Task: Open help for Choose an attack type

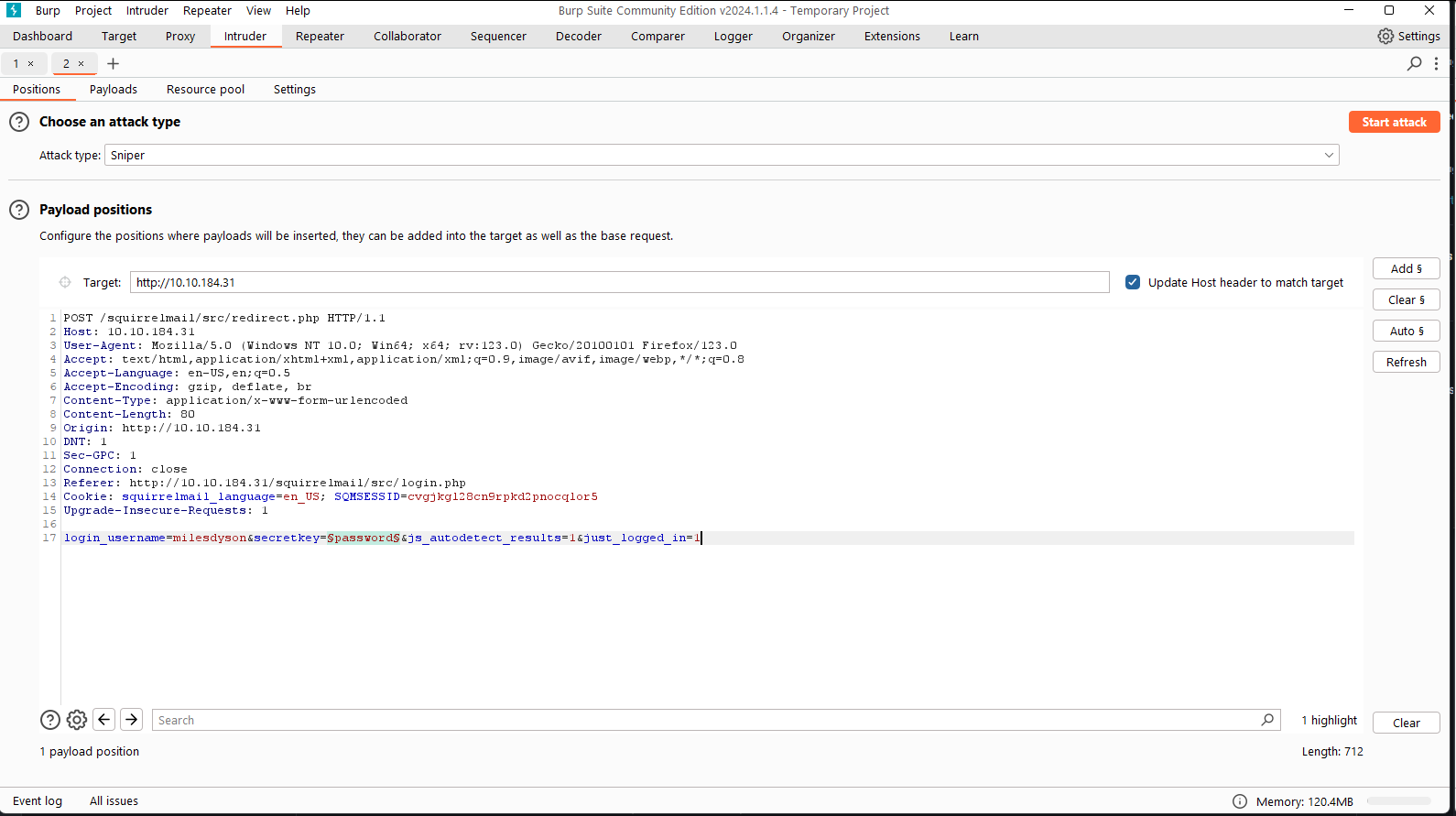Action: (19, 122)
